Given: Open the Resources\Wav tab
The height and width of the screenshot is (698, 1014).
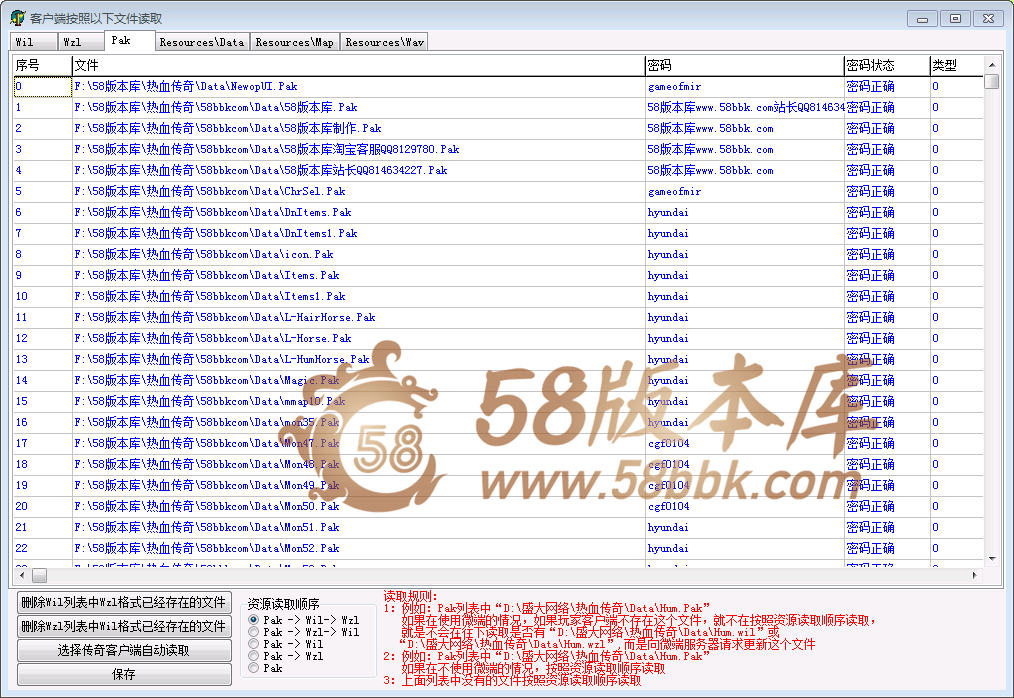Looking at the screenshot, I should click(384, 42).
